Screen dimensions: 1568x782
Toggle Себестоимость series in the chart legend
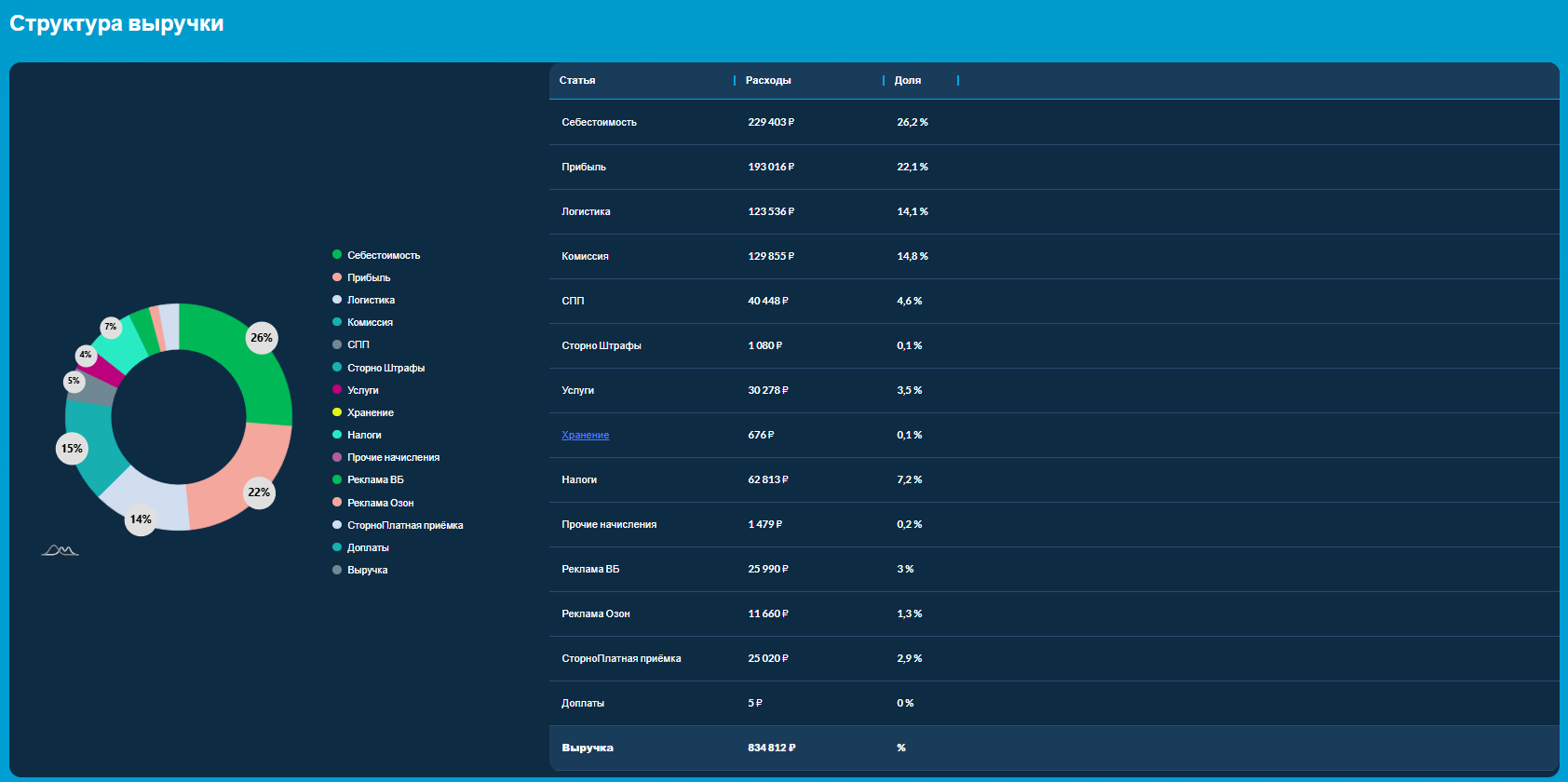tap(383, 255)
